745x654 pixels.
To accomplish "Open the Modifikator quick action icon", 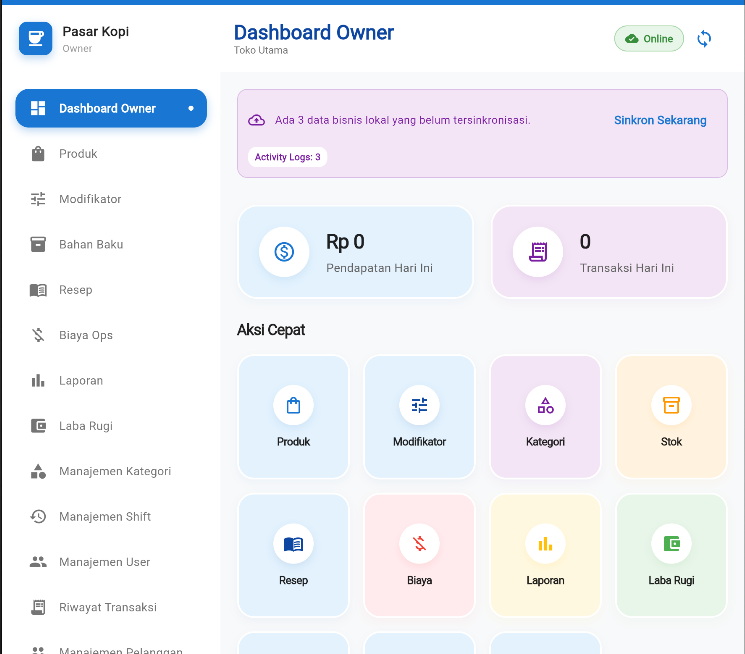I will click(420, 405).
